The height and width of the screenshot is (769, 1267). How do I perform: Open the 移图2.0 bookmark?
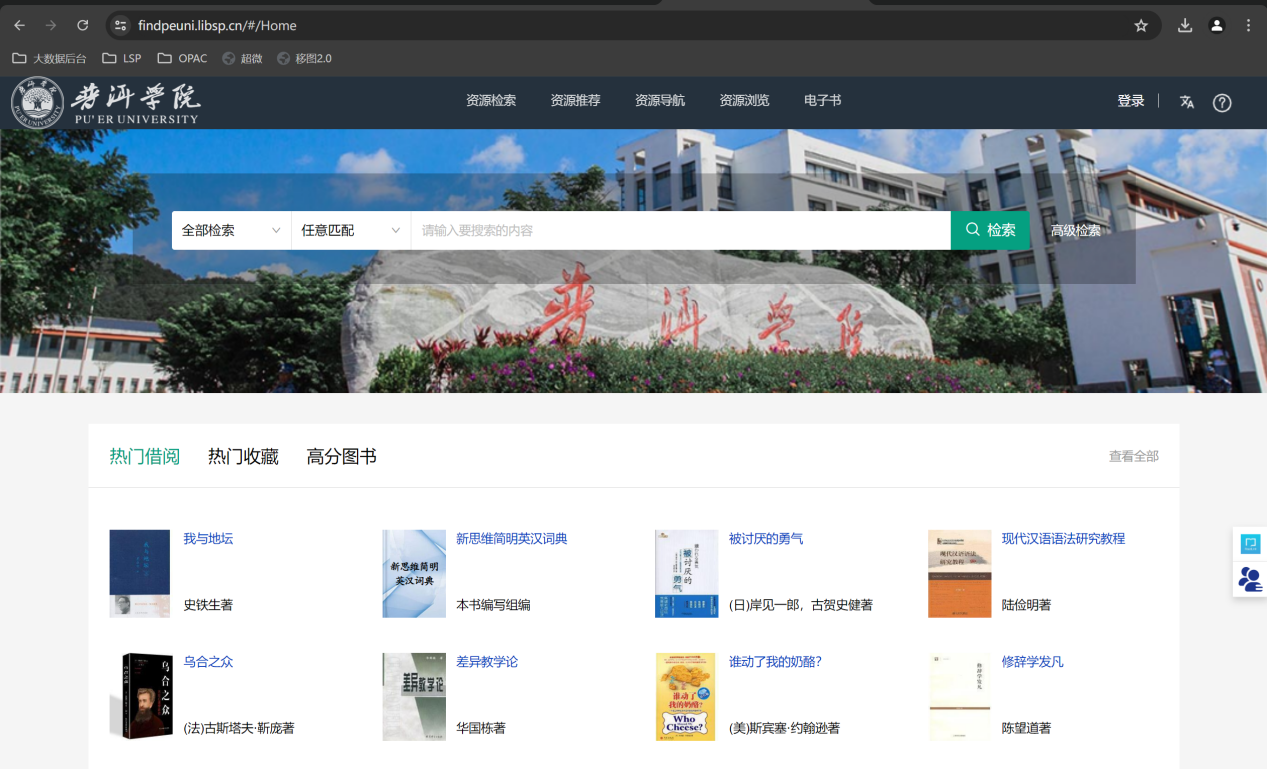[x=304, y=58]
